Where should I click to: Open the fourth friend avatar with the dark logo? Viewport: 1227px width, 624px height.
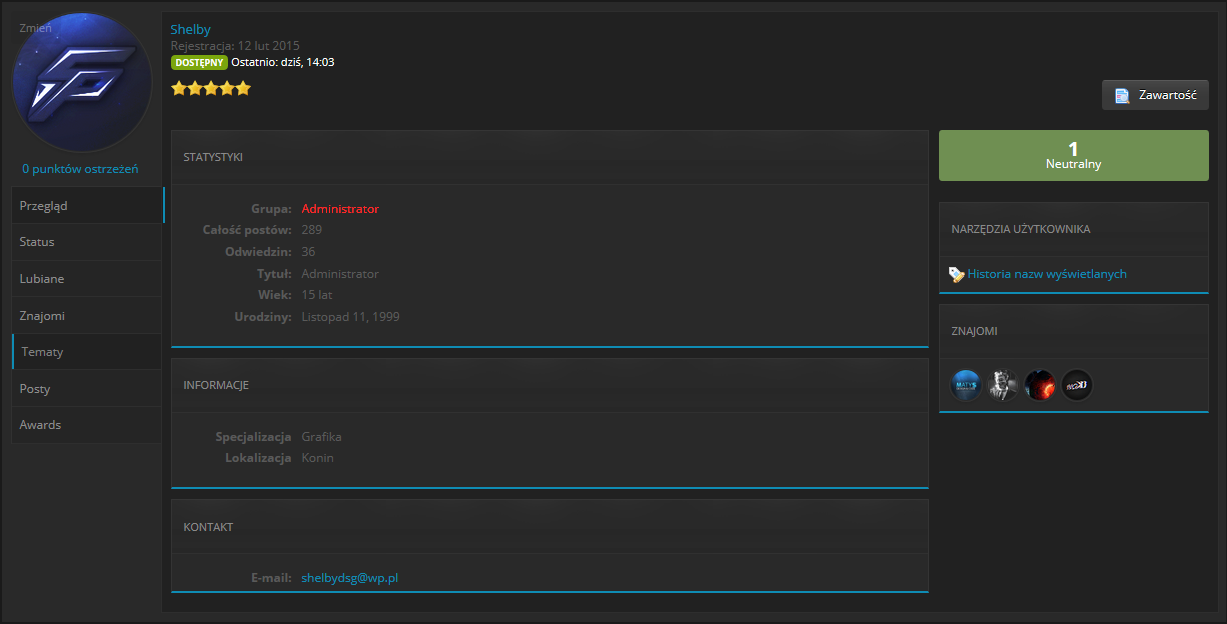1077,385
